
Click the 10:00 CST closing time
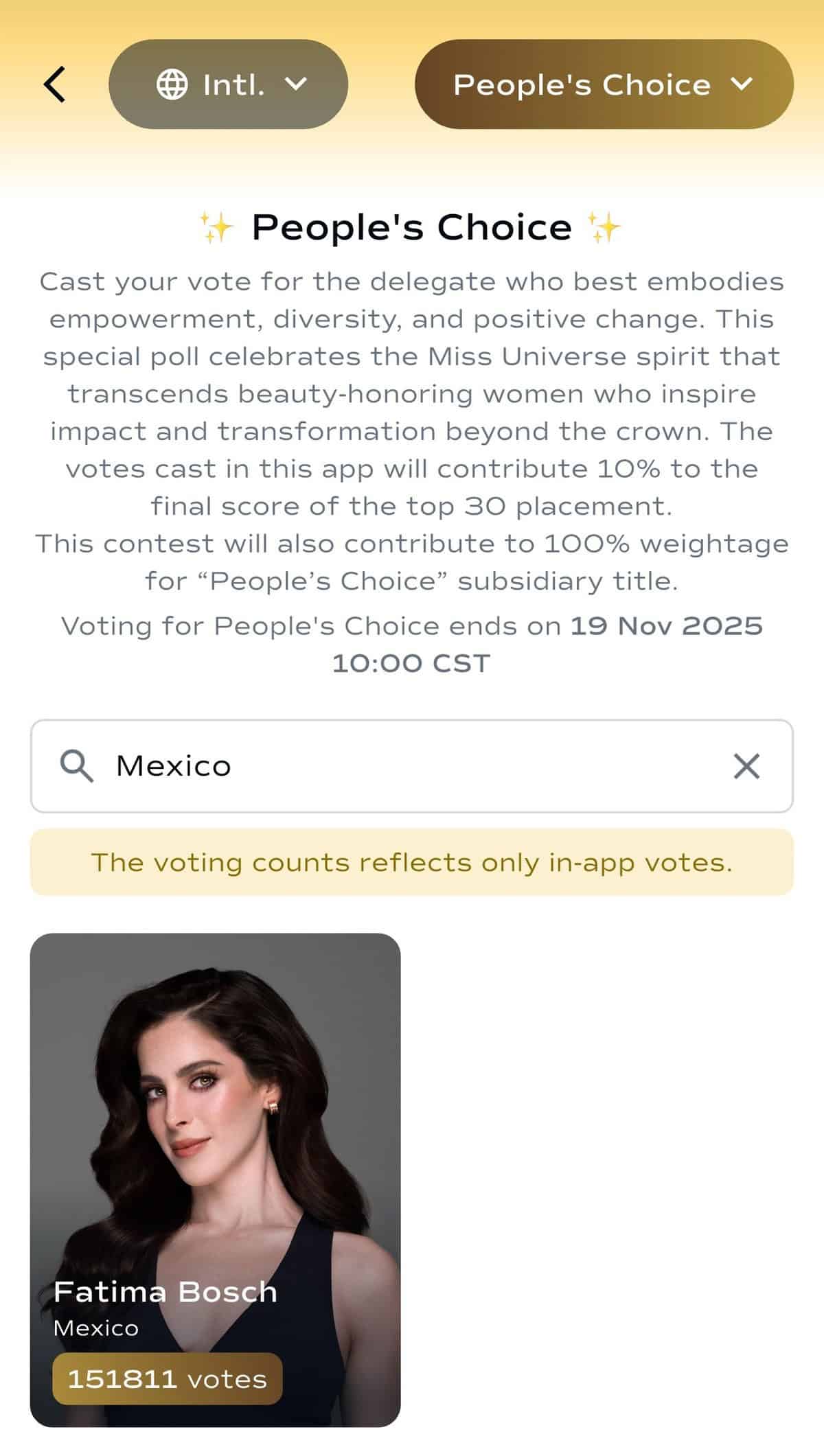(411, 664)
